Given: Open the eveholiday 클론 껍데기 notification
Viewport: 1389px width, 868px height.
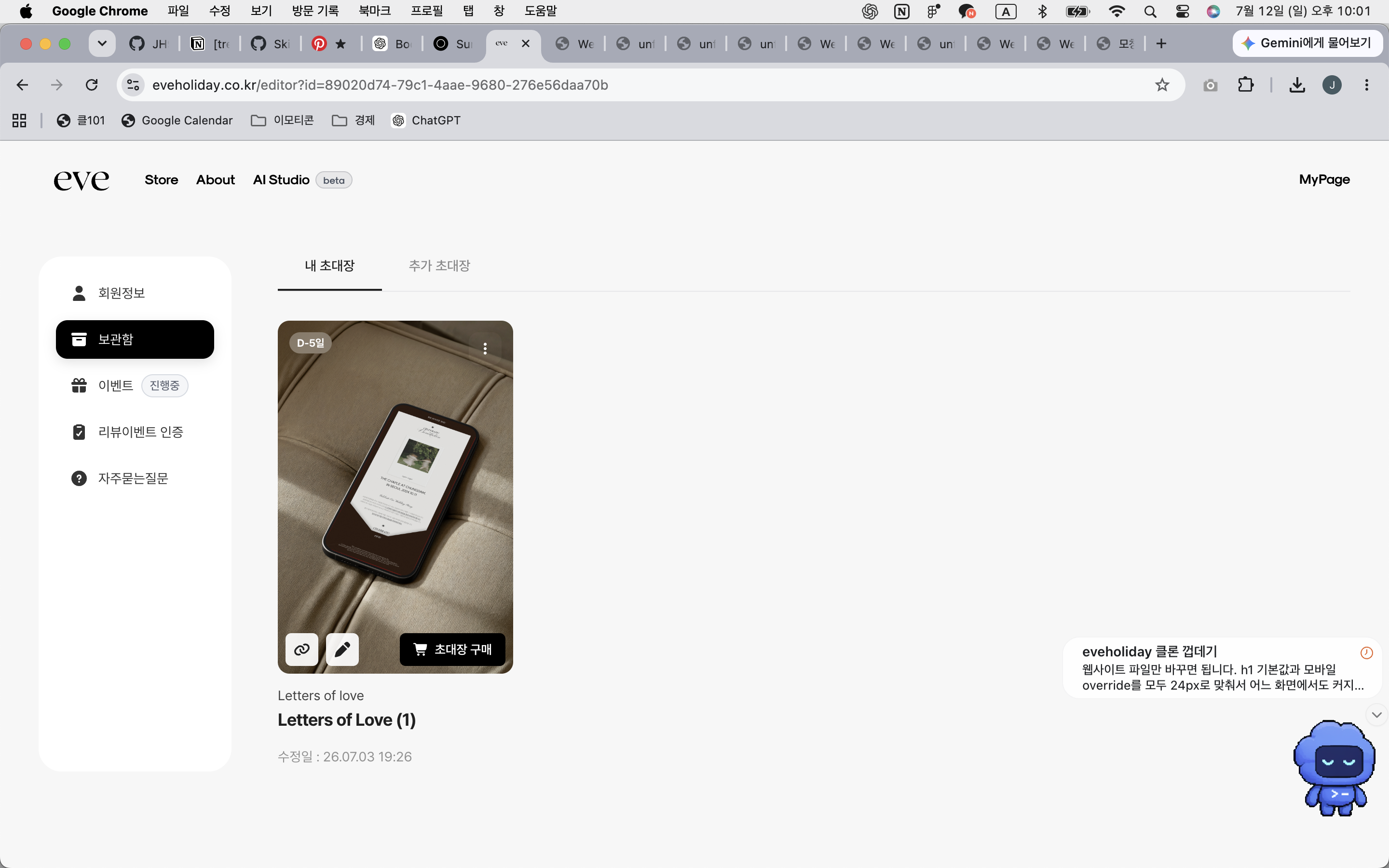Looking at the screenshot, I should pos(1223,668).
